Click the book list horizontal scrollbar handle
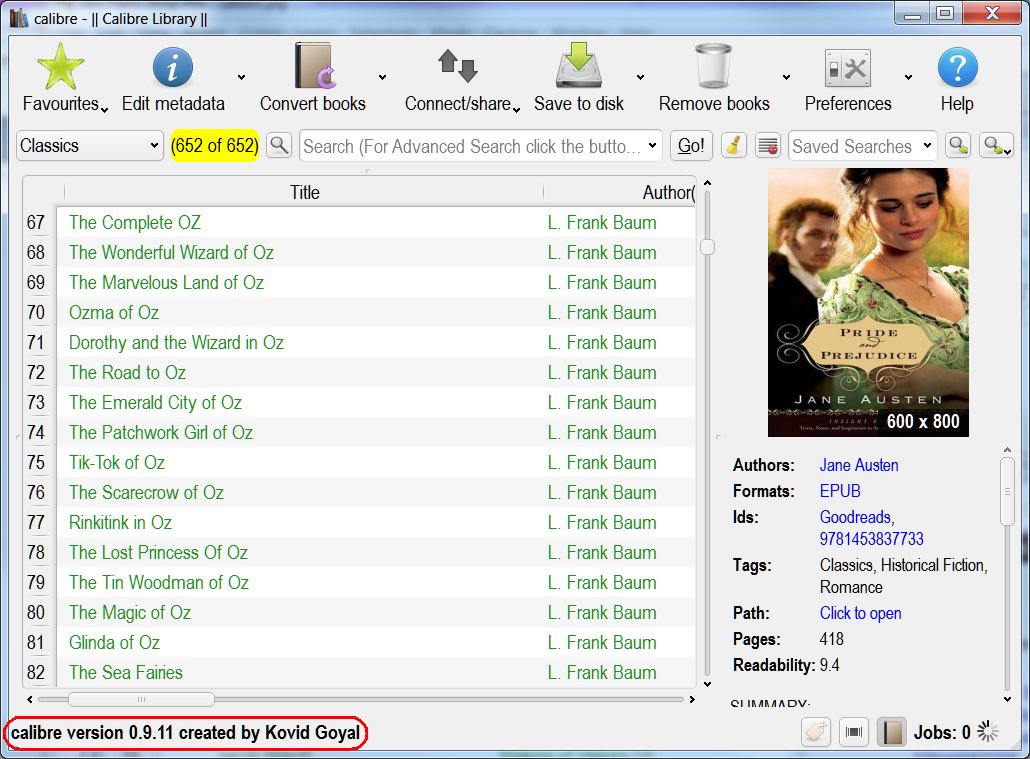 tap(141, 699)
